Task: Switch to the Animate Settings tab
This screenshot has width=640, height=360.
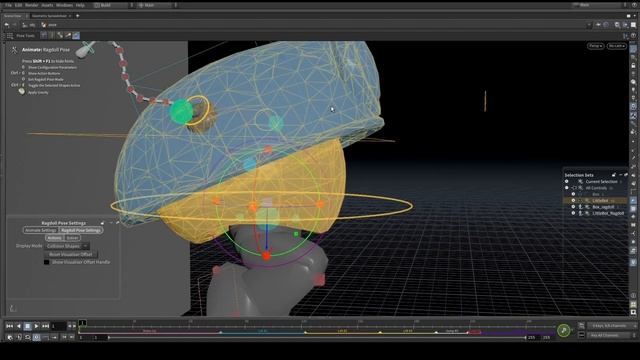Action: click(41, 230)
